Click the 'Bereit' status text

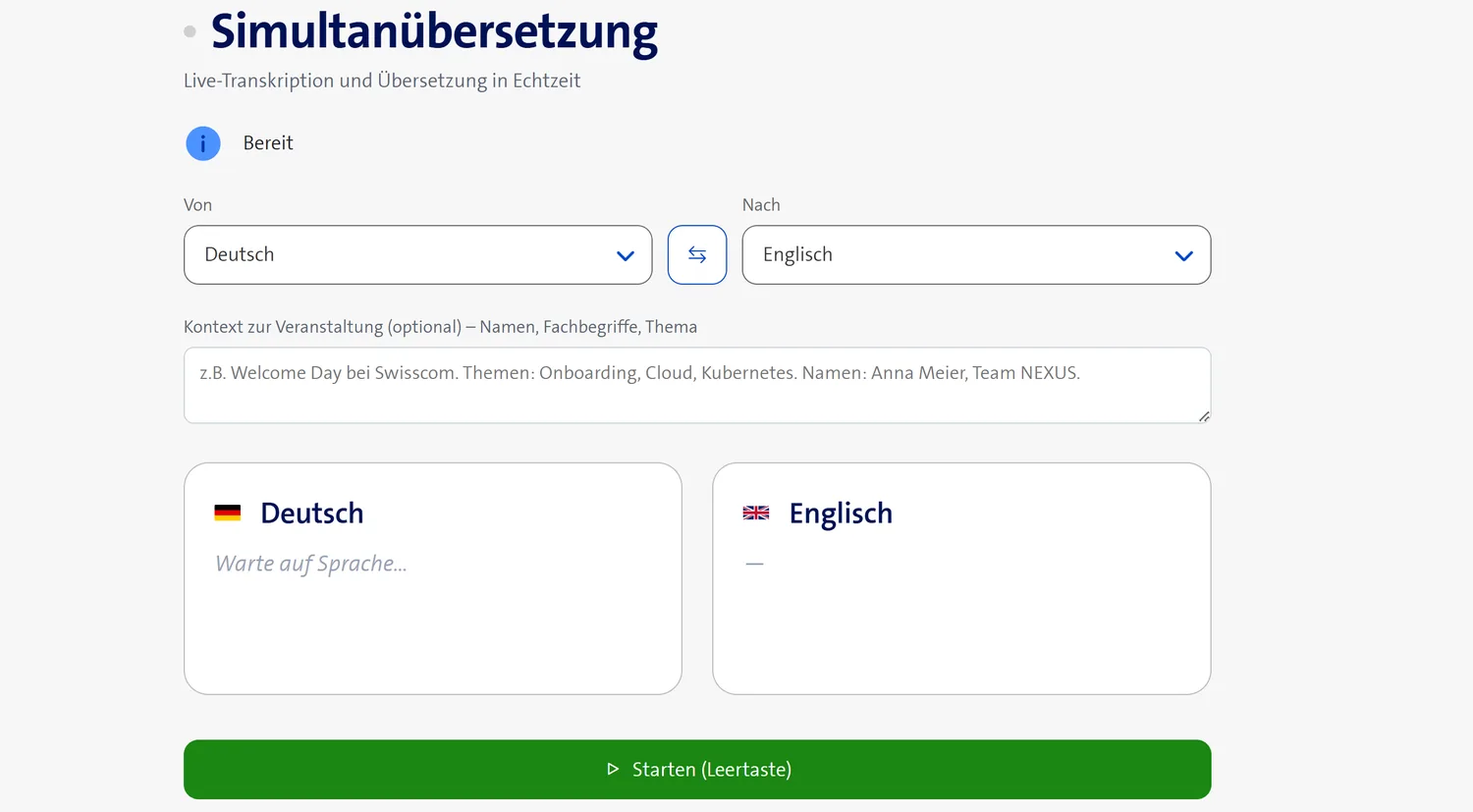268,143
